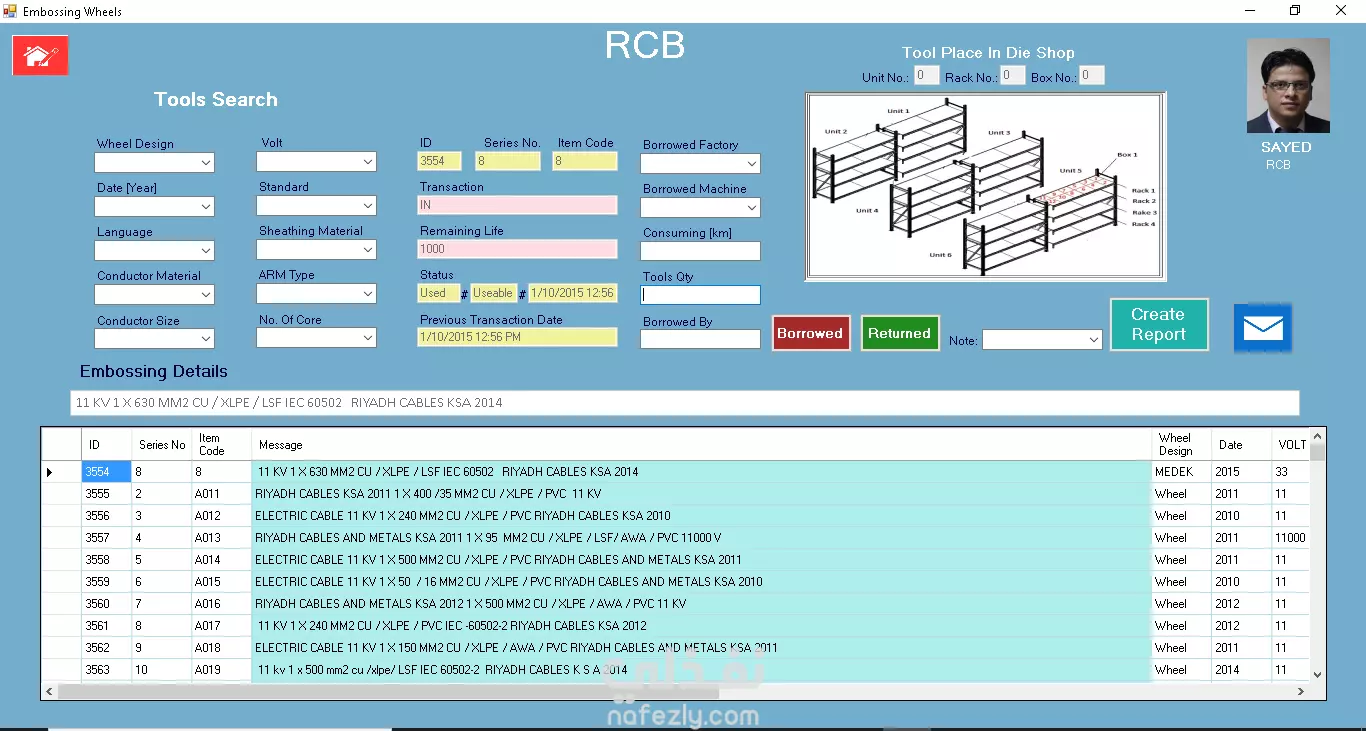Screen dimensions: 1366x731
Task: Click the Embossing Wheels app icon in title bar
Action: pyautogui.click(x=10, y=11)
